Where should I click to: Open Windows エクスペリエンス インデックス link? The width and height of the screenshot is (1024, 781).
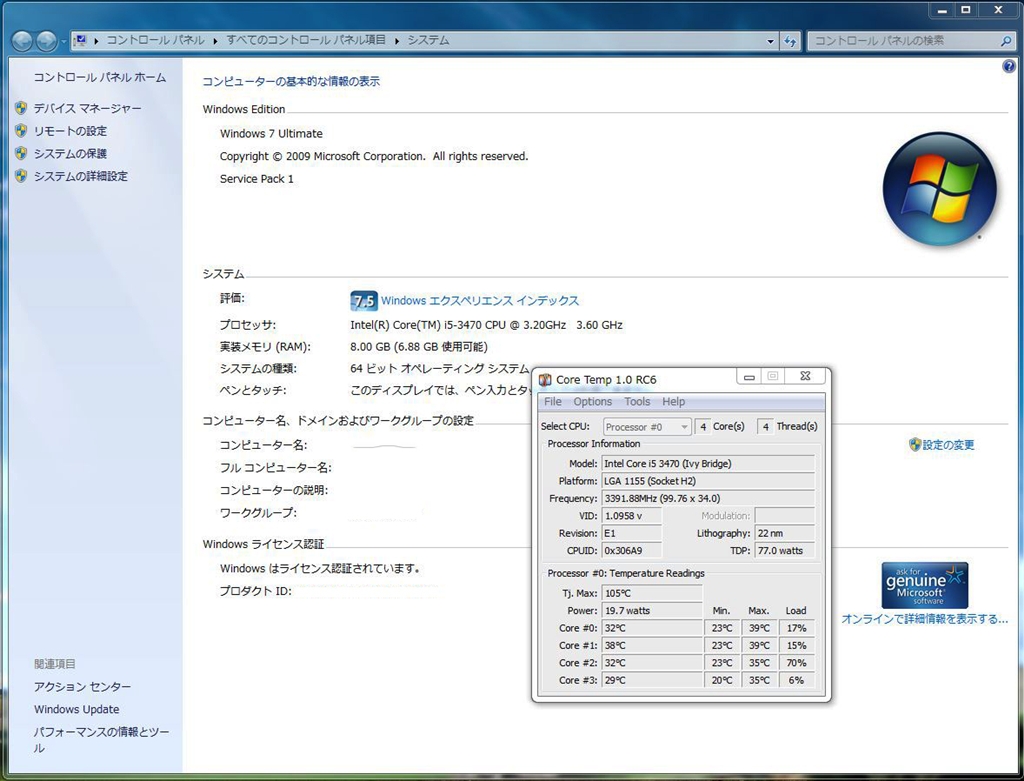[x=480, y=300]
